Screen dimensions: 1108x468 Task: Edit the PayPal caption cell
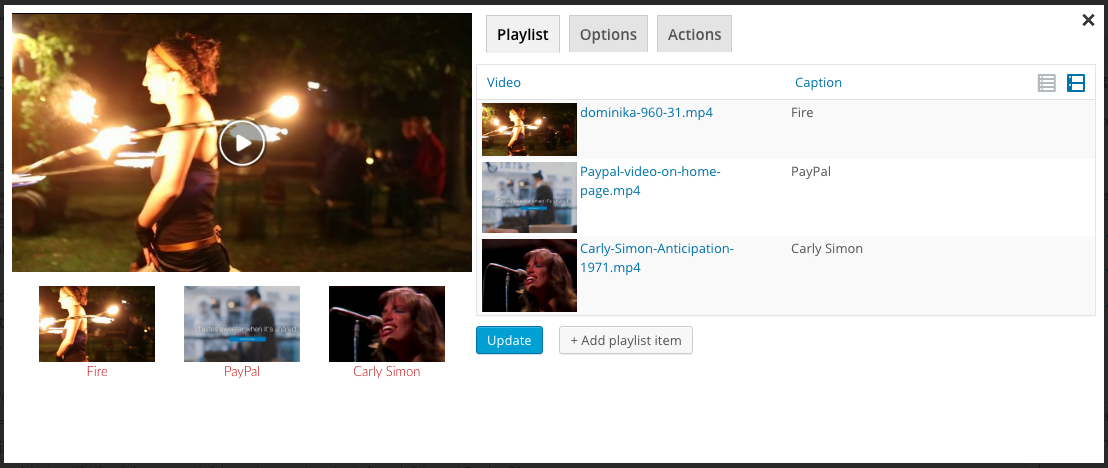pos(811,171)
